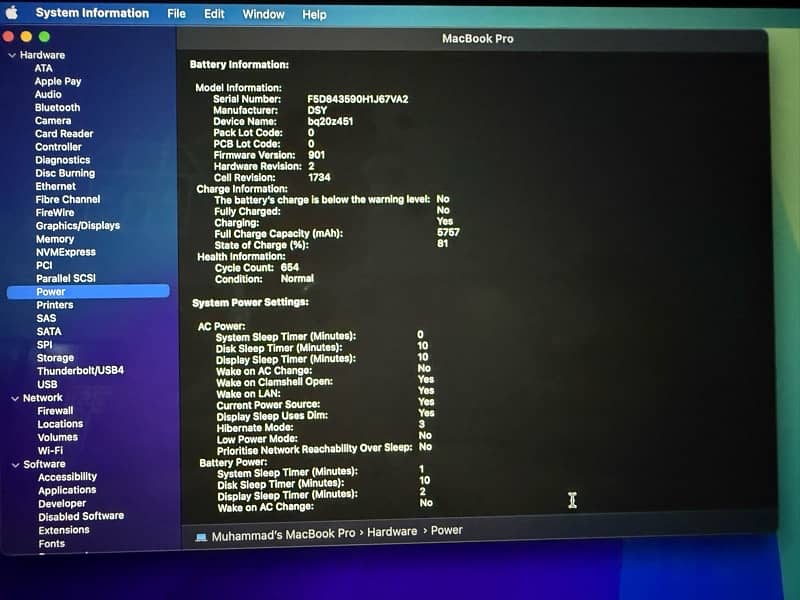Select Bluetooth in the sidebar

click(58, 108)
